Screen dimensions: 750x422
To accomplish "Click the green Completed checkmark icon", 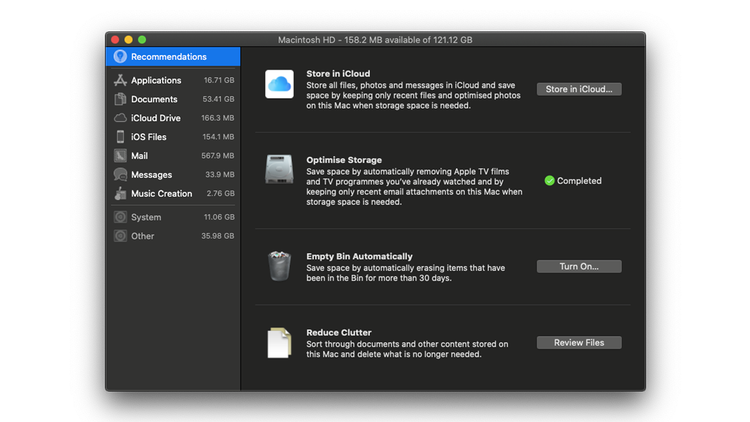I will pyautogui.click(x=550, y=180).
